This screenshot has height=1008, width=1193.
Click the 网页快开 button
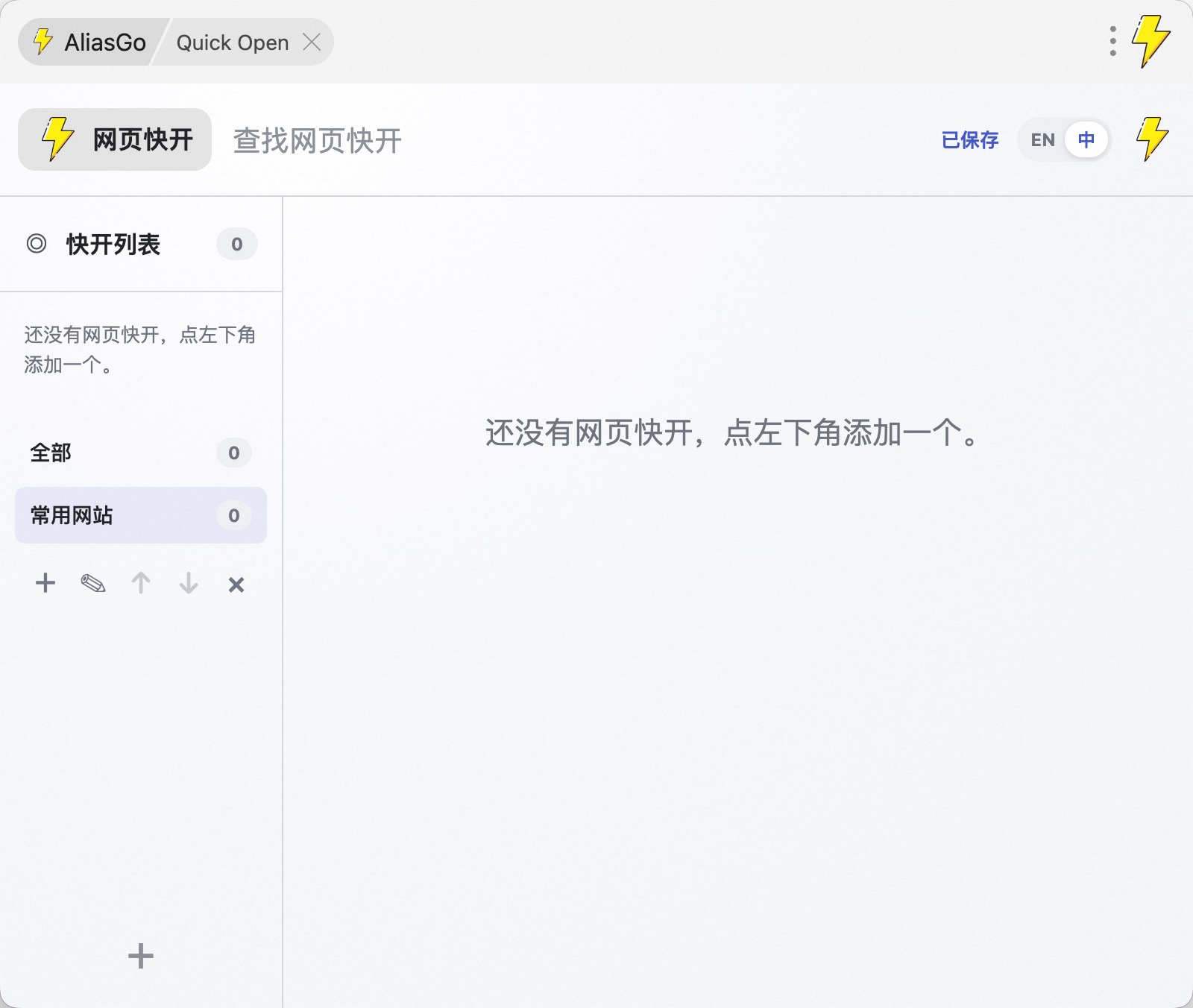[x=116, y=139]
